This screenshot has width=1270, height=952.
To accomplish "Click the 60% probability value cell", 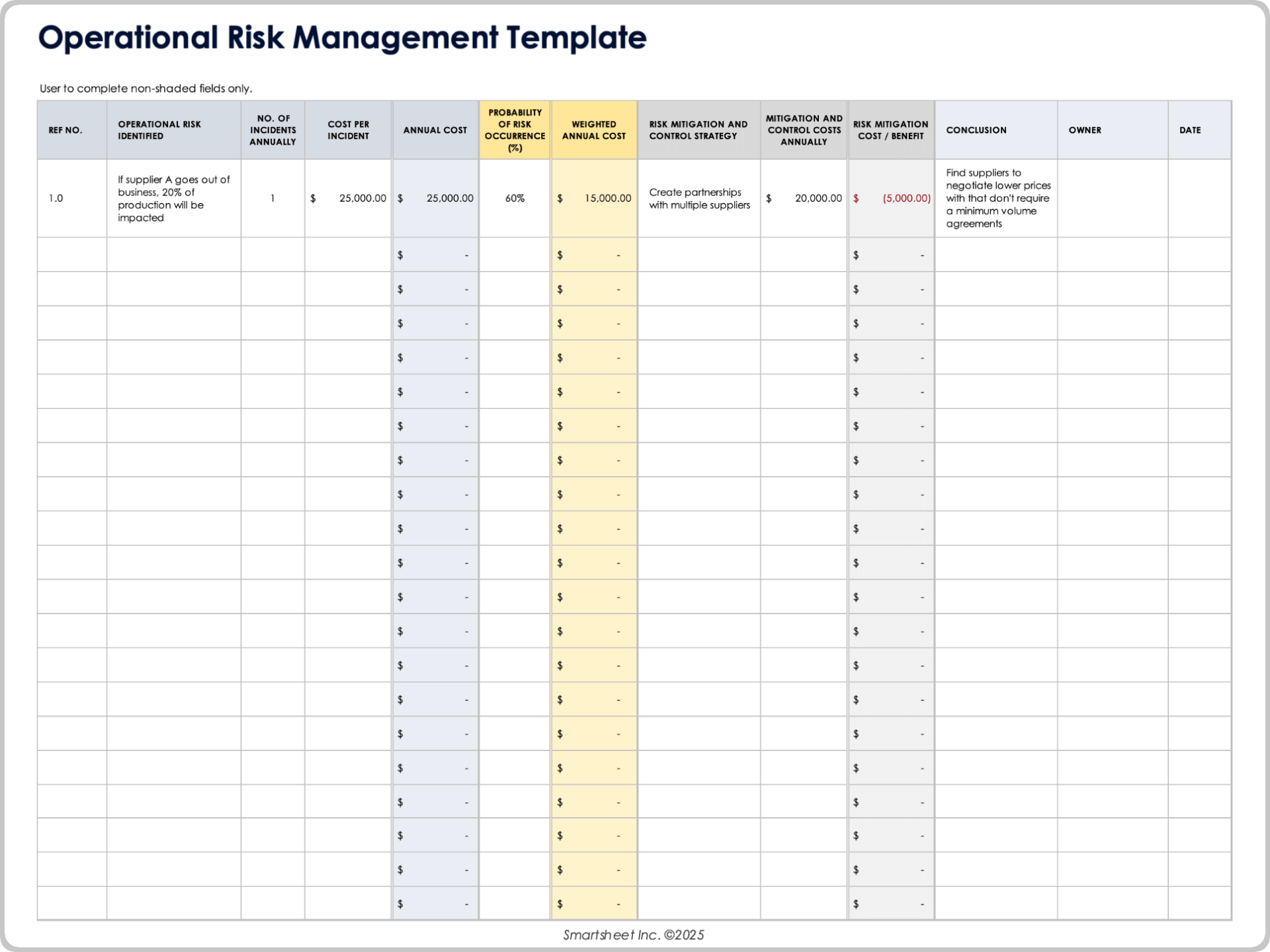I will pyautogui.click(x=515, y=197).
